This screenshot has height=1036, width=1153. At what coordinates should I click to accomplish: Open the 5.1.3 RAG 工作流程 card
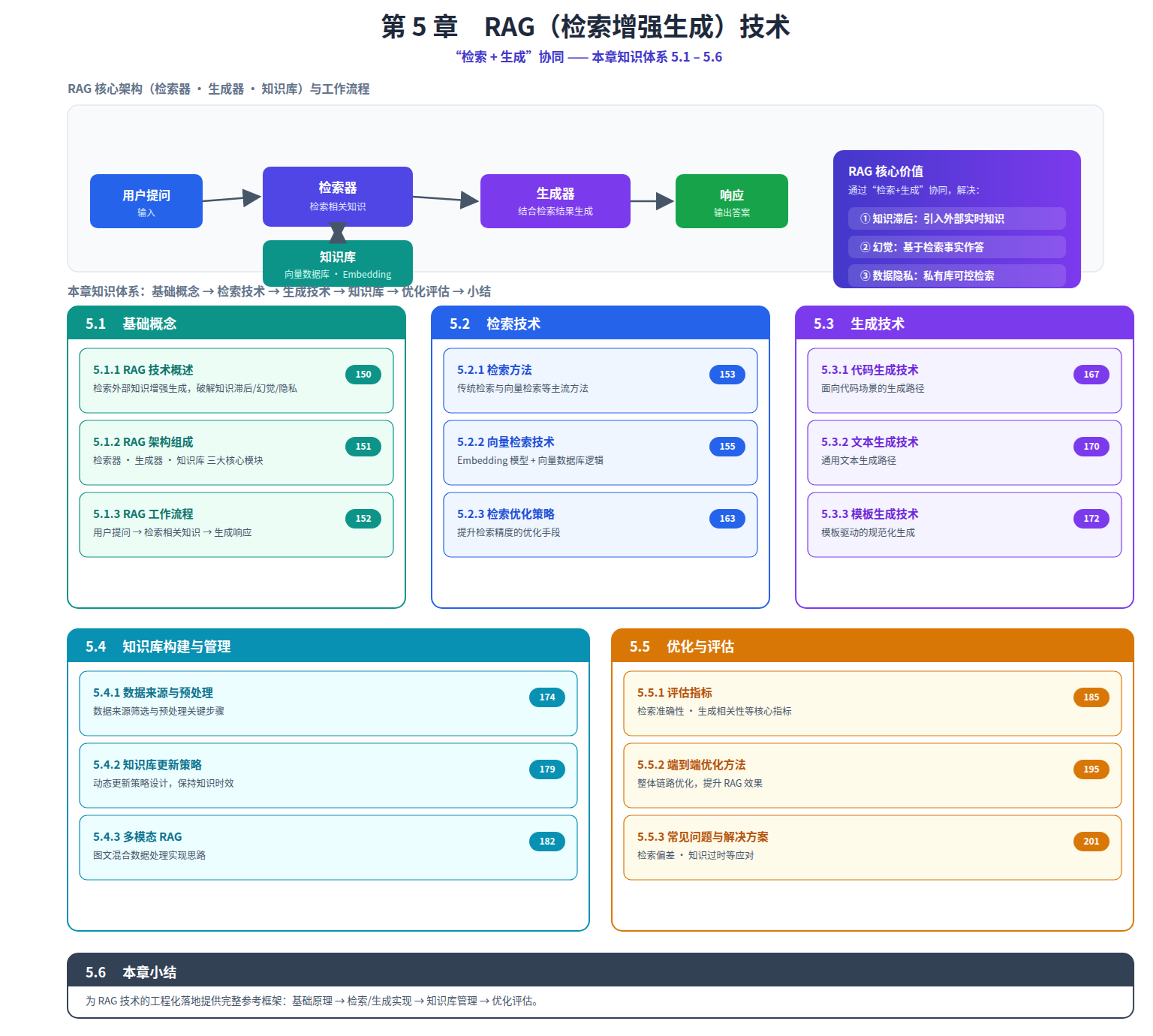236,525
